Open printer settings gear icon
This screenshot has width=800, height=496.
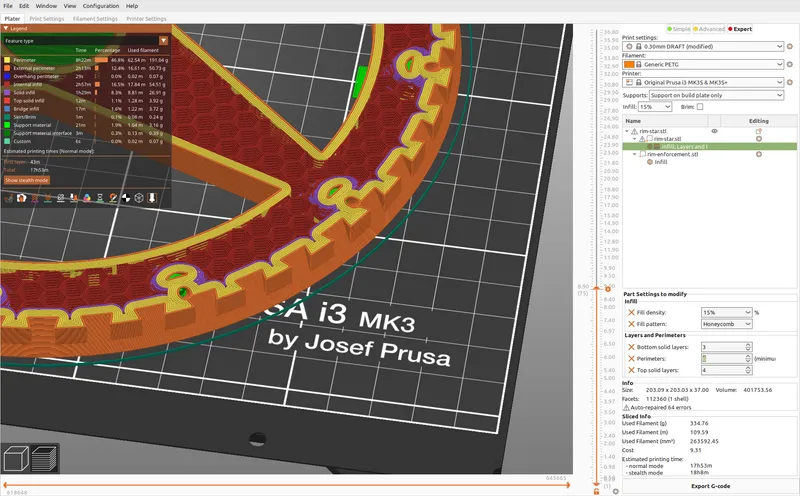(790, 82)
